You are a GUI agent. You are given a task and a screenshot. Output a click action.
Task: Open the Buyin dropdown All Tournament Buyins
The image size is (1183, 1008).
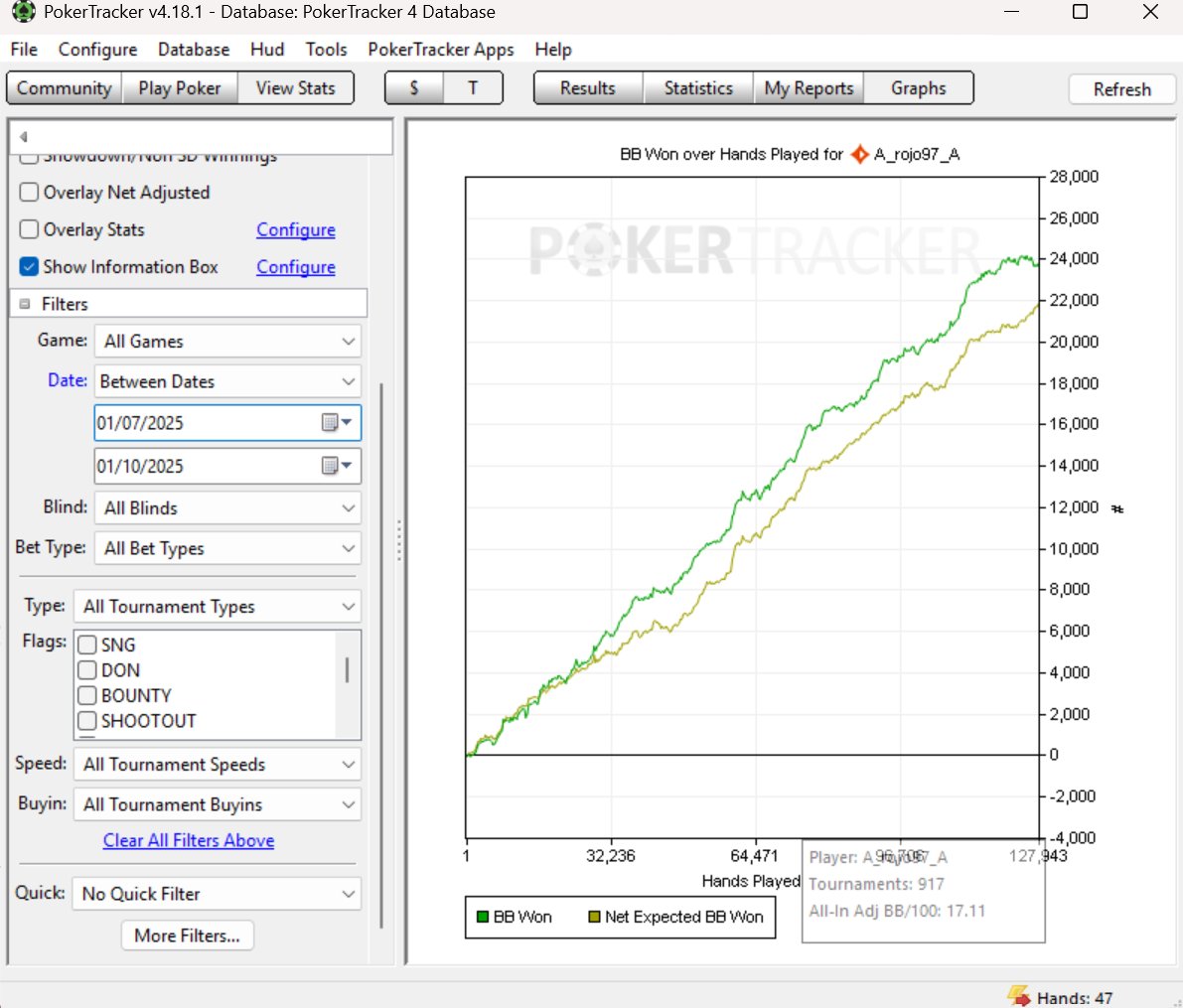[x=218, y=804]
